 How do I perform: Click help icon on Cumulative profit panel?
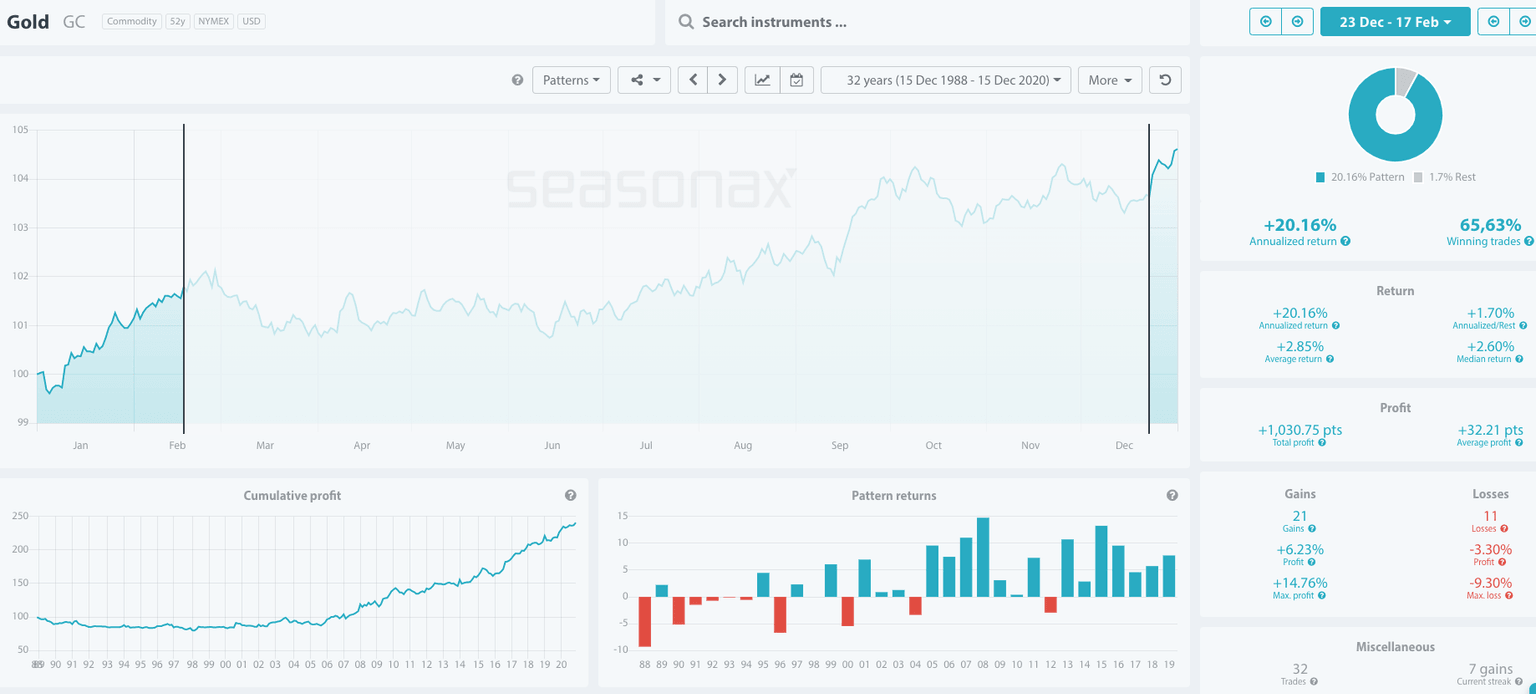click(x=570, y=495)
